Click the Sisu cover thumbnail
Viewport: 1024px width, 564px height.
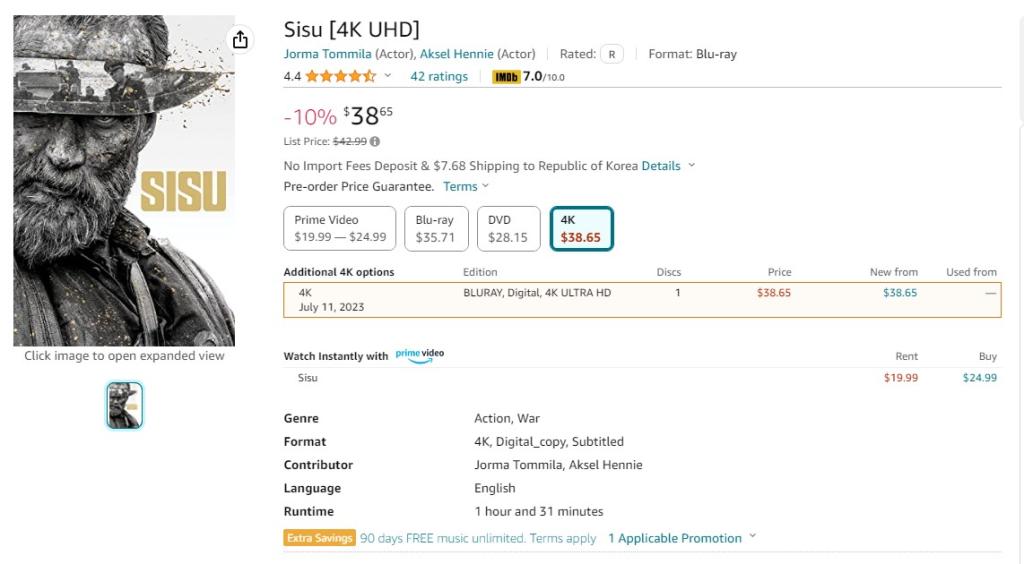pos(125,405)
